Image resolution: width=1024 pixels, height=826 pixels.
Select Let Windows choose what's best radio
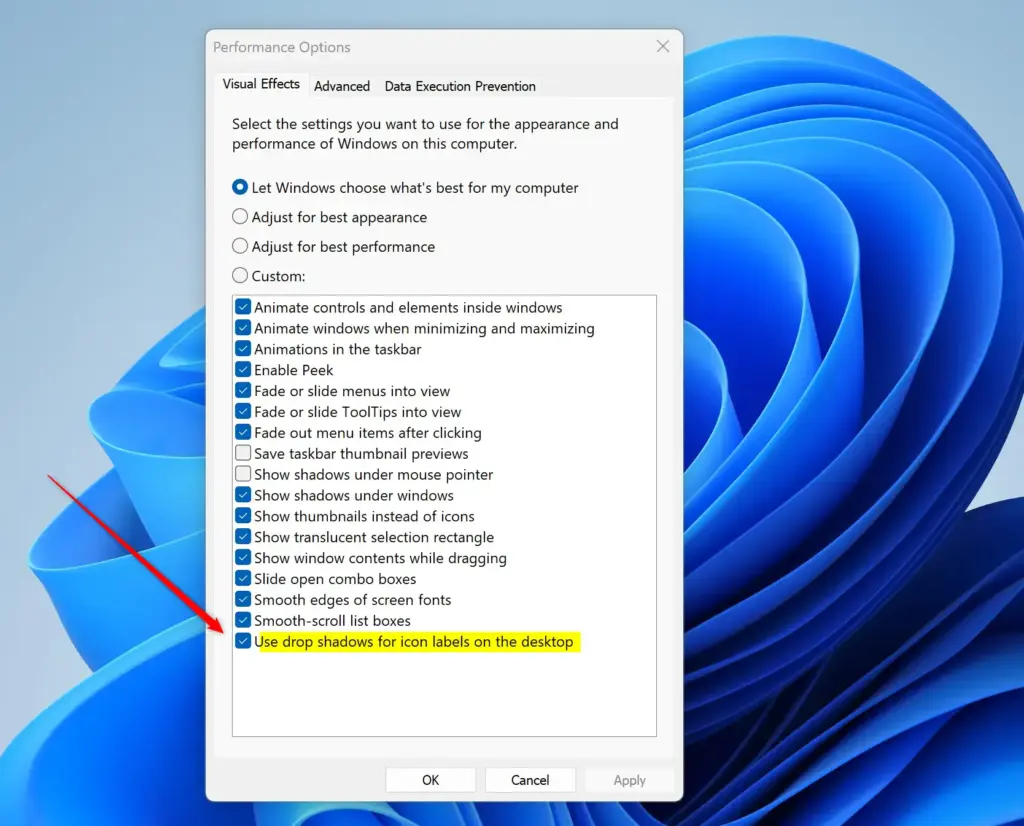tap(240, 187)
